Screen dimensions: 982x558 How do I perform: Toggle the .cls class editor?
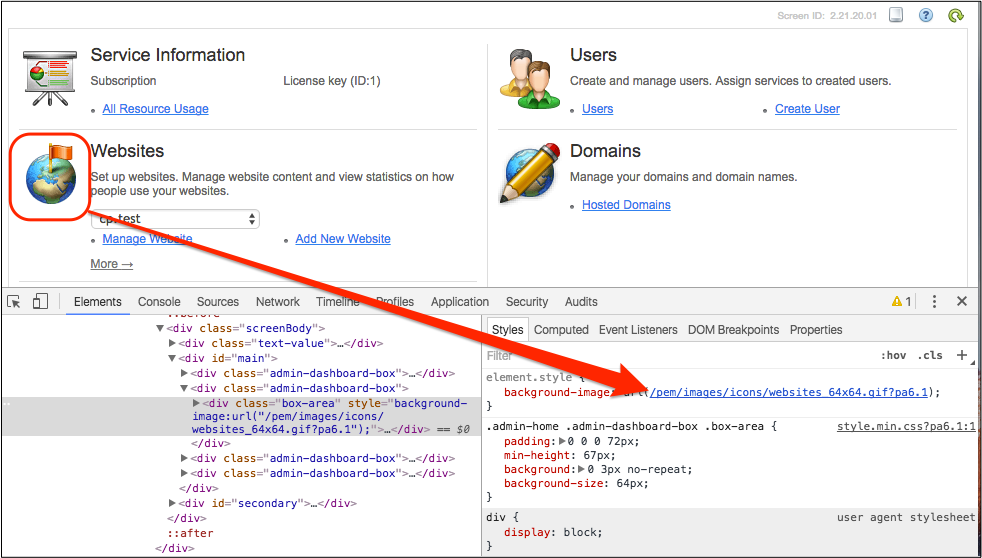(x=931, y=355)
